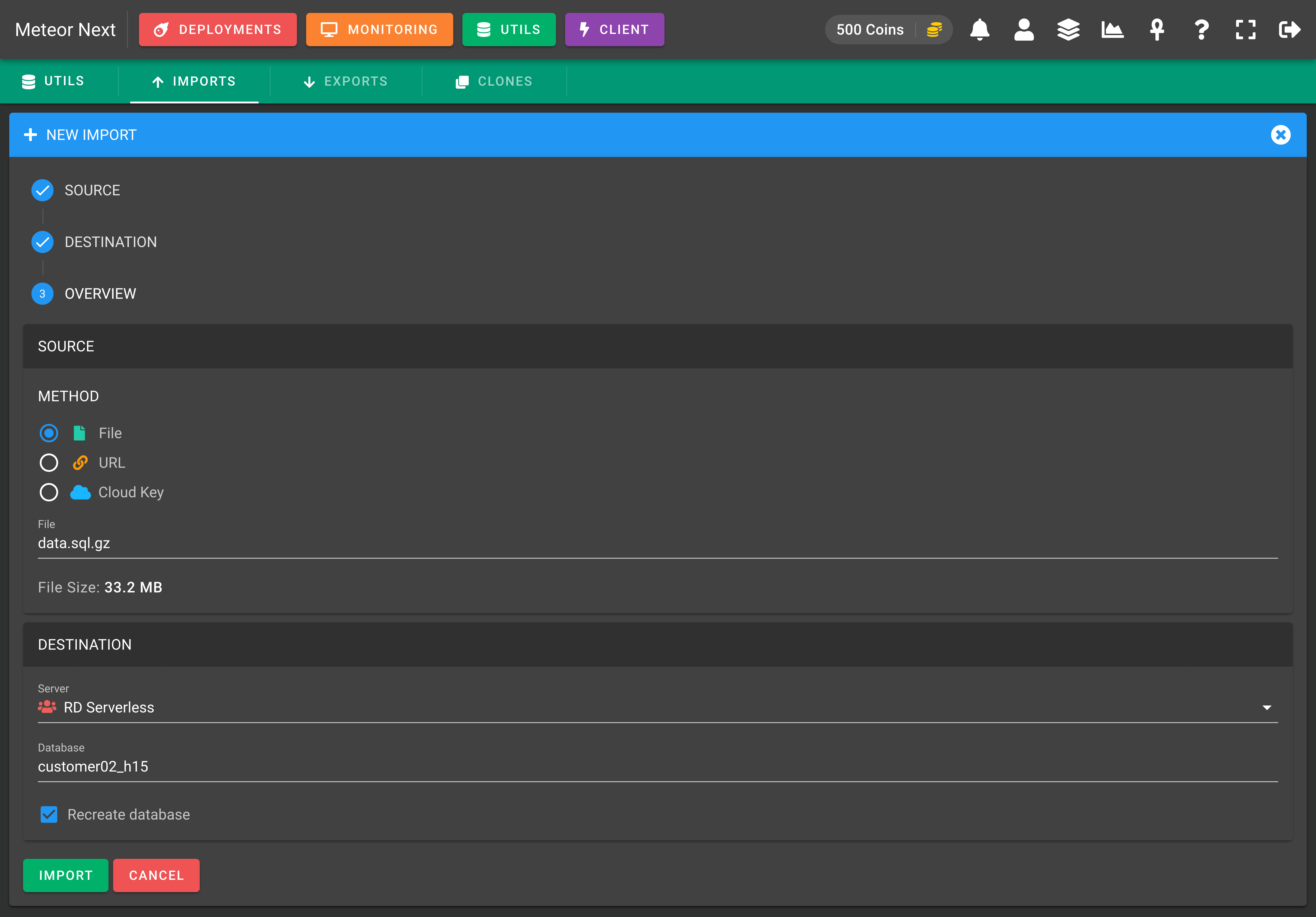Switch to the Exports tab
This screenshot has height=917, width=1316.
tap(346, 81)
